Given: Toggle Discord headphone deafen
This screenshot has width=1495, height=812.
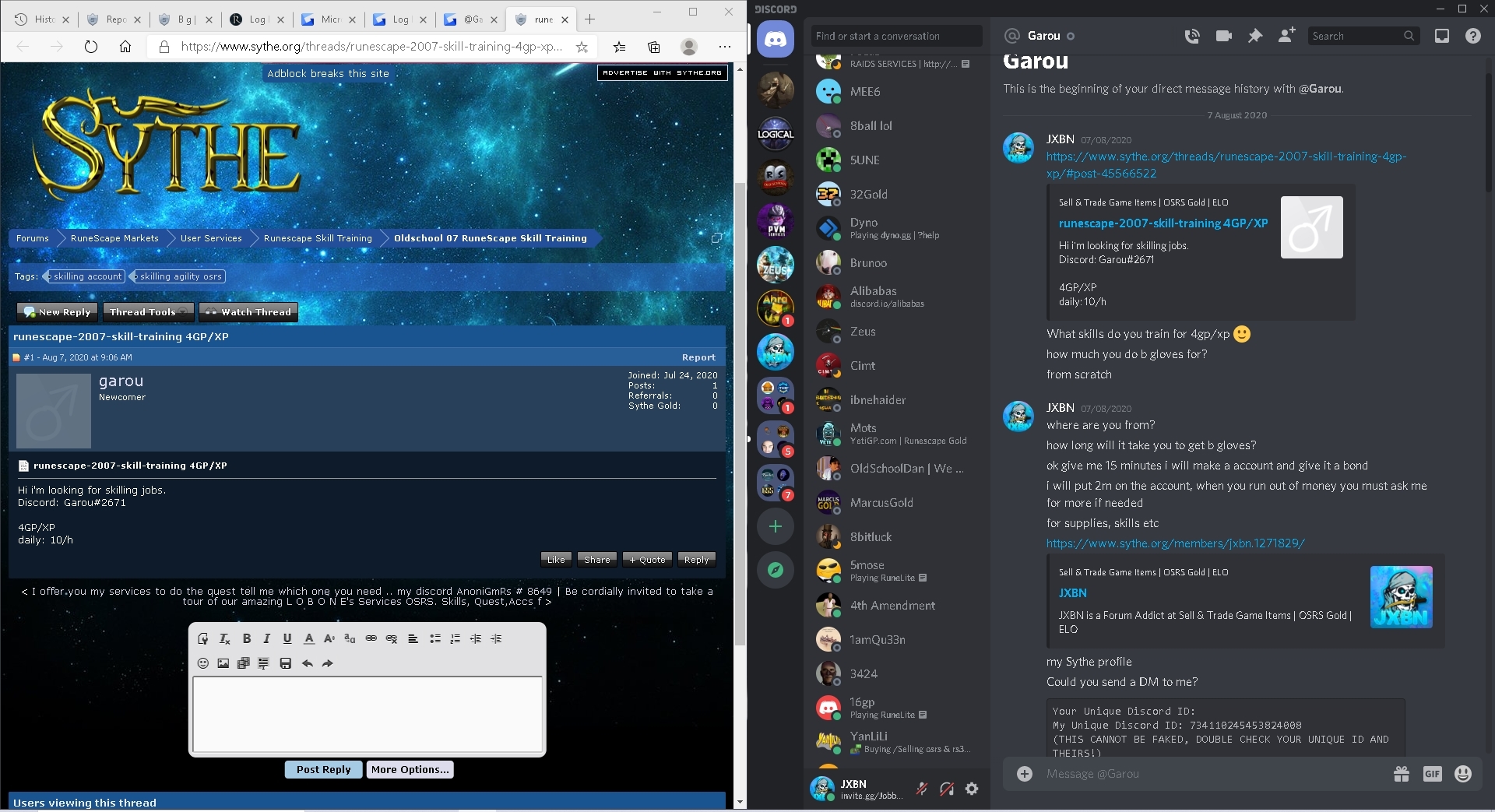Looking at the screenshot, I should pyautogui.click(x=947, y=789).
